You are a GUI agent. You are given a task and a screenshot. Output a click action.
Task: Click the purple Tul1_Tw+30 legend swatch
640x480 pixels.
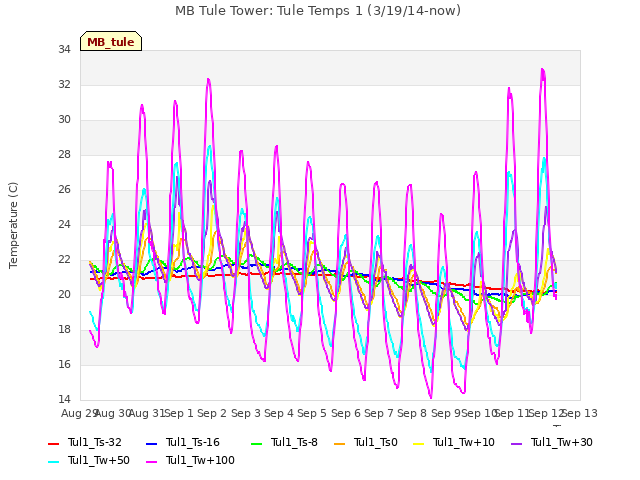[x=516, y=443]
